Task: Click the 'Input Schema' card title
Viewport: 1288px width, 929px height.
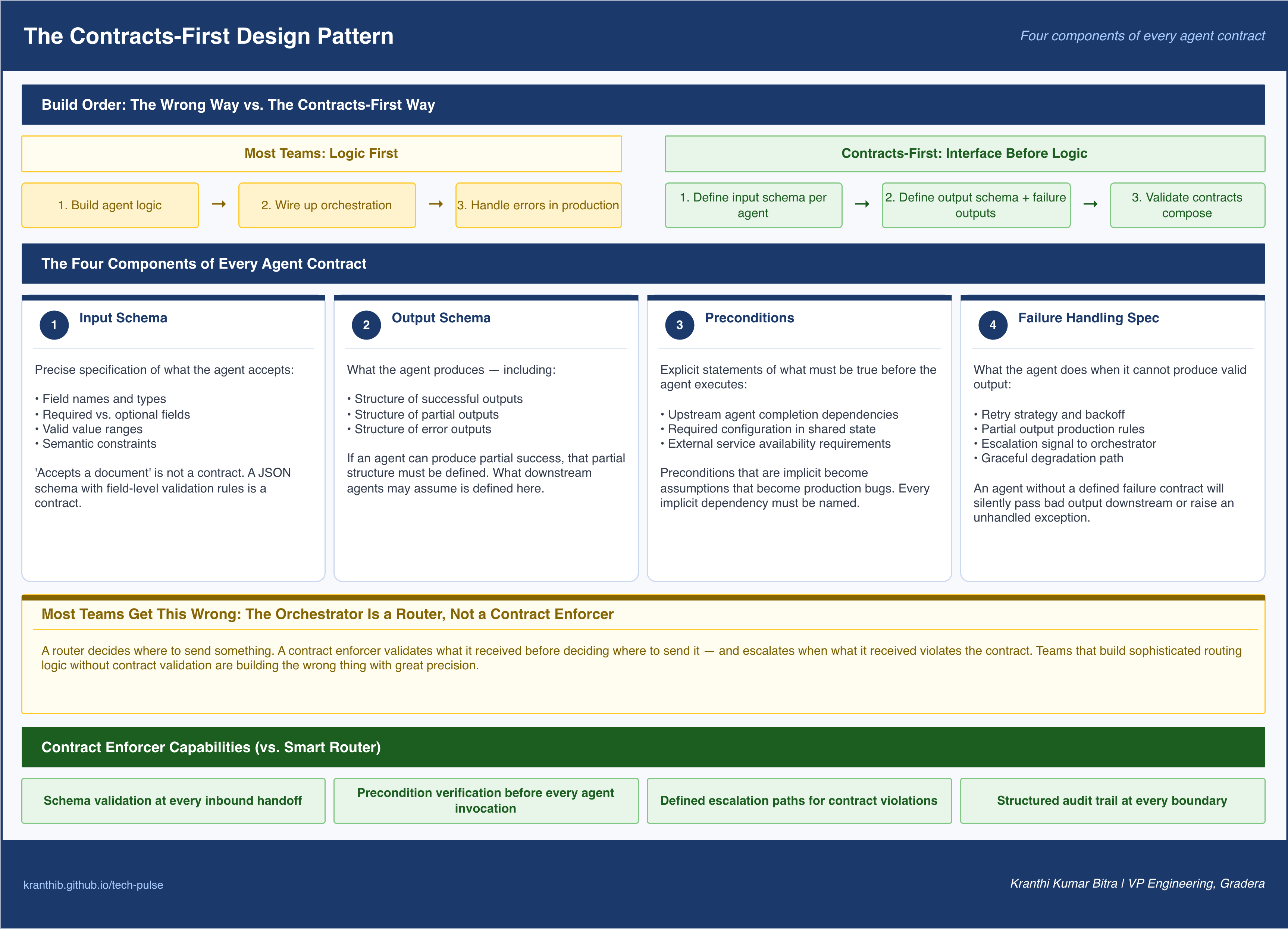Action: pyautogui.click(x=123, y=318)
